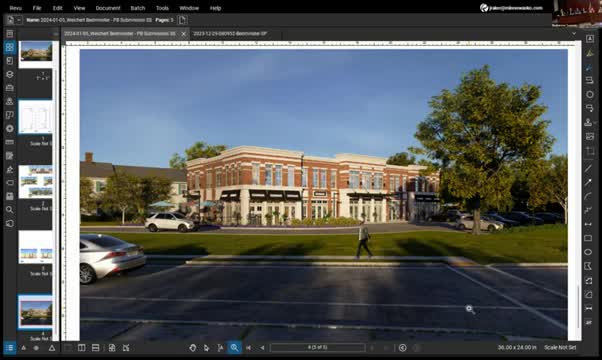Image resolution: width=602 pixels, height=360 pixels.
Task: Go to the first page
Action: [248, 348]
